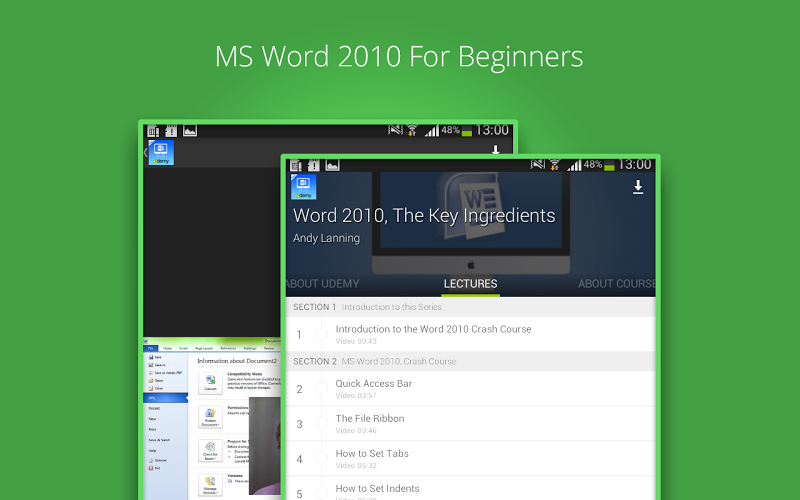Tap the 13:00 clock in the front screen status bar
Image resolution: width=800 pixels, height=500 pixels.
635,164
